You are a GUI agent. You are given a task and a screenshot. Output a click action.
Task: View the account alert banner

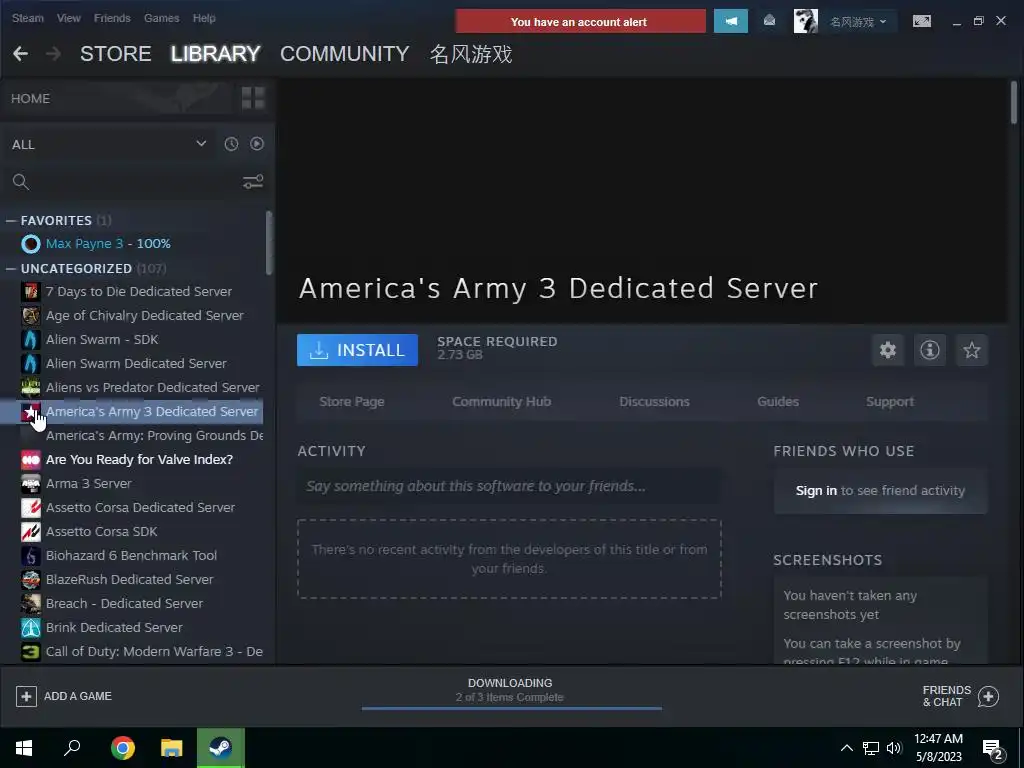pos(580,22)
